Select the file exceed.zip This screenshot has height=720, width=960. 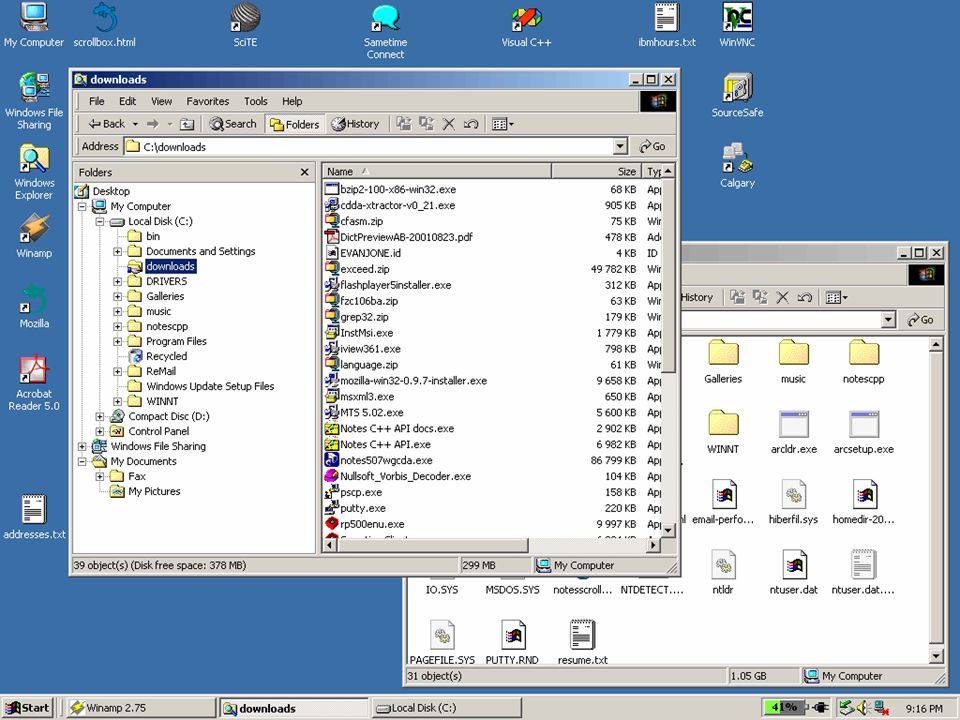click(x=365, y=269)
